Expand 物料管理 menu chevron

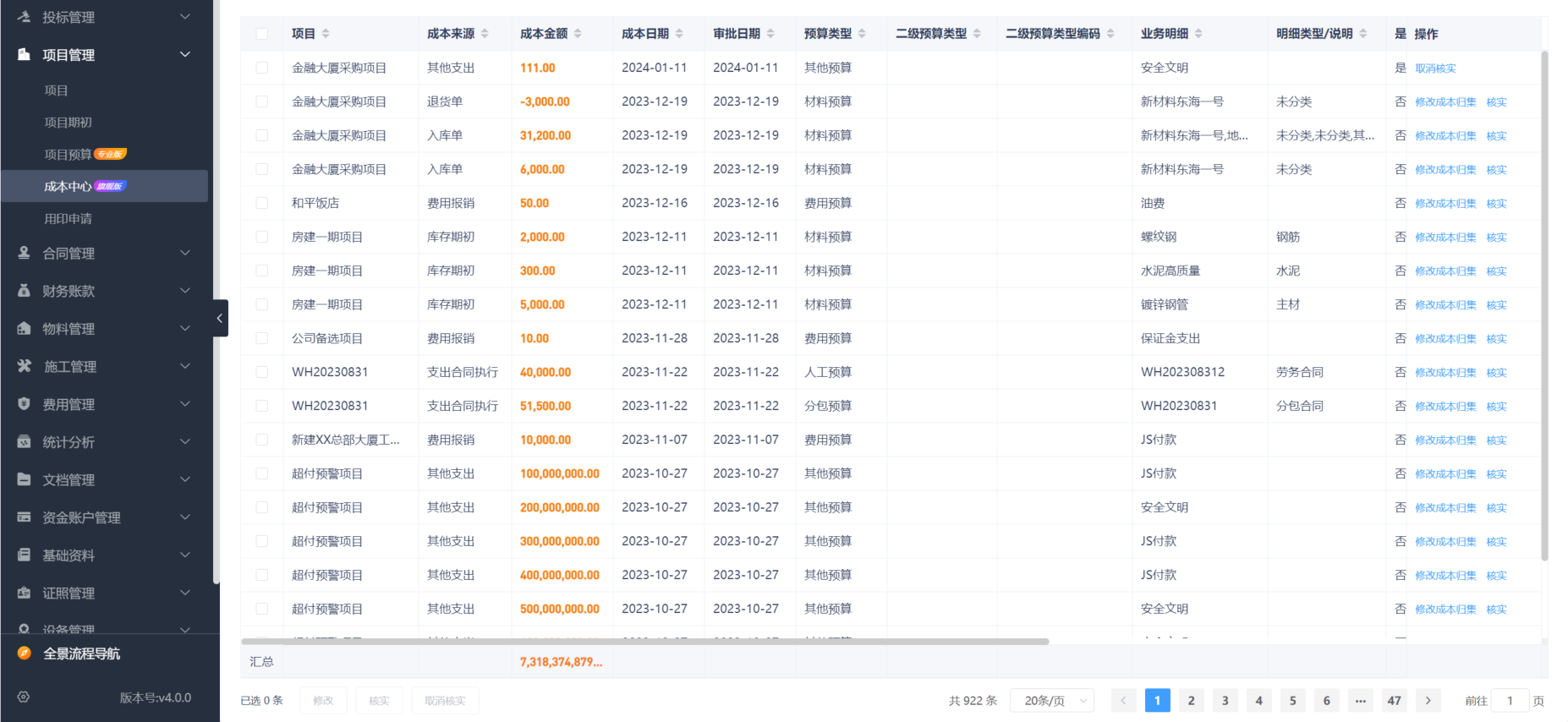[185, 328]
